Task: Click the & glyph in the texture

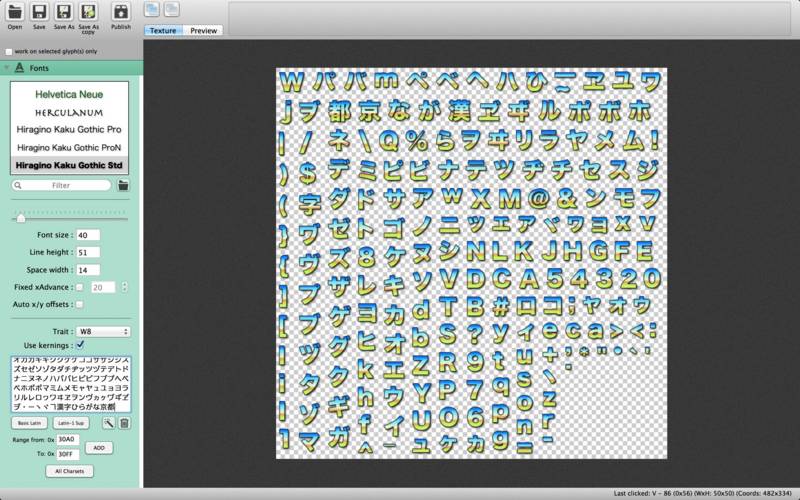Action: [566, 199]
